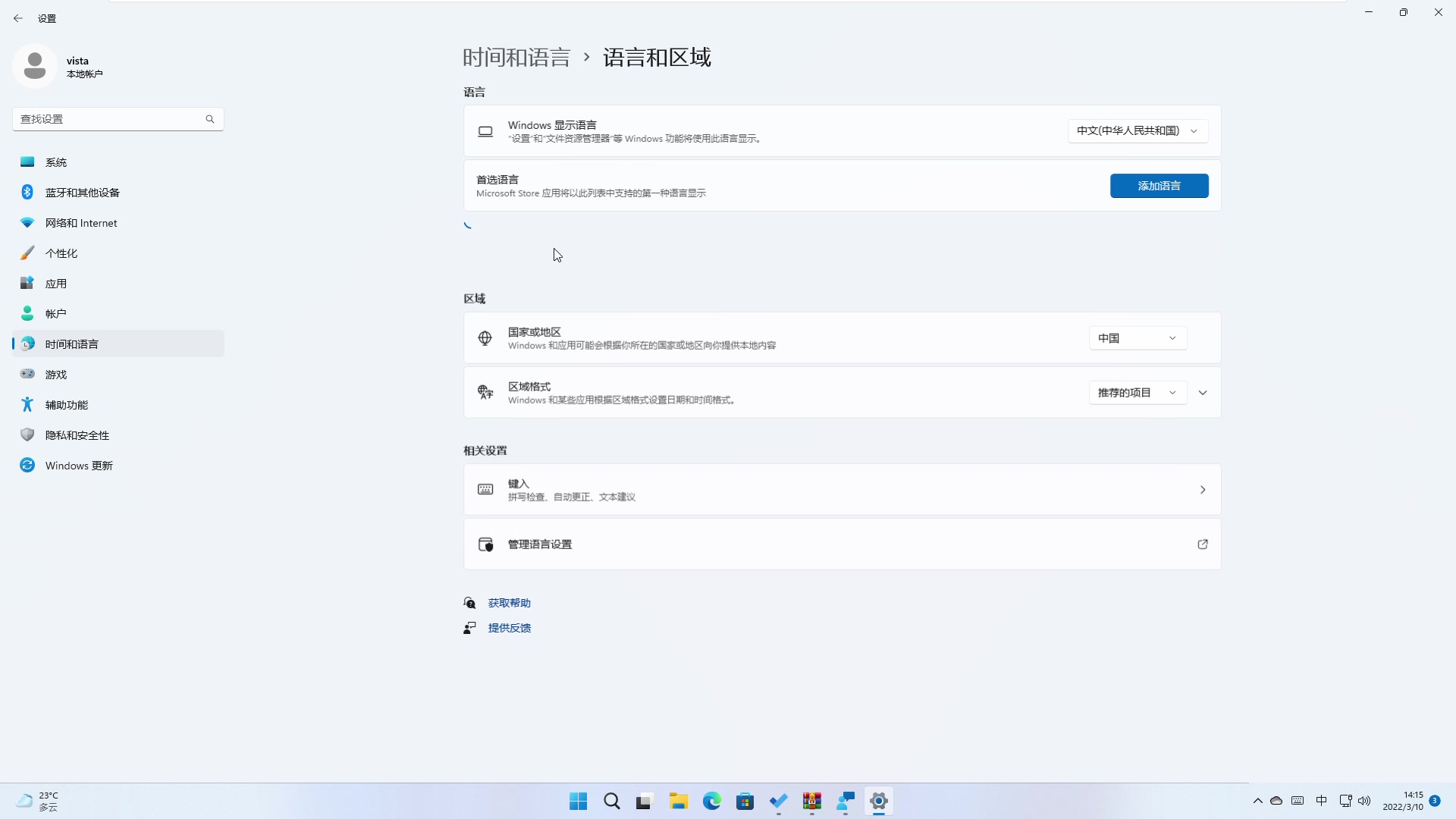Go back using the back arrow
Image resolution: width=1456 pixels, height=819 pixels.
click(x=18, y=18)
